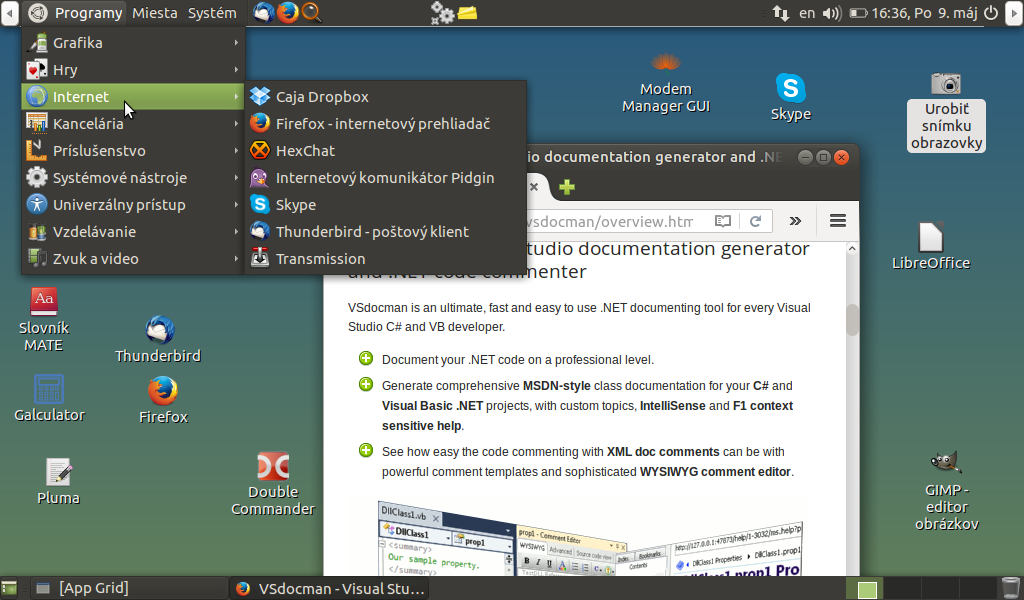Switch to the second workspace
This screenshot has width=1024, height=600.
pyautogui.click(x=902, y=588)
